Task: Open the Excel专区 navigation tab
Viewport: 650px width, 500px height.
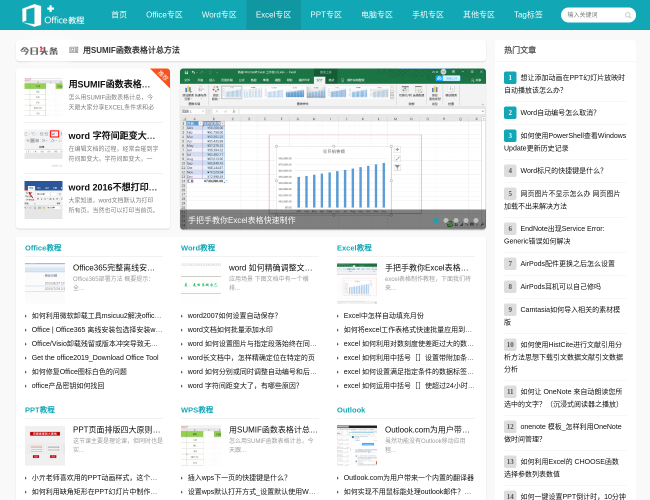Action: [273, 15]
